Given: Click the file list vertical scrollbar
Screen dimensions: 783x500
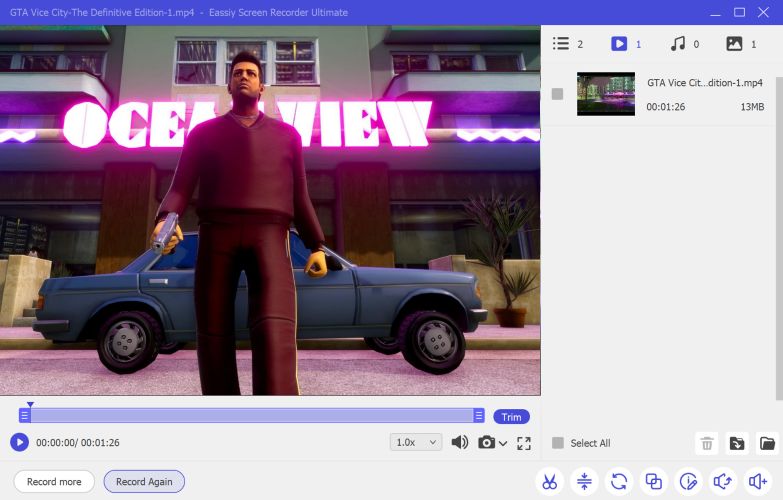Looking at the screenshot, I should coord(779,239).
